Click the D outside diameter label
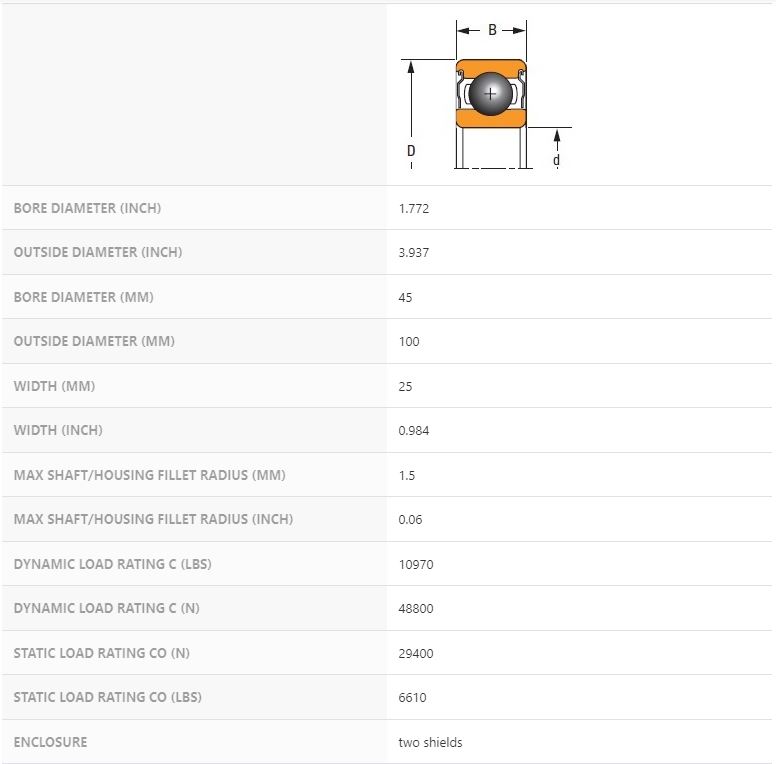 pyautogui.click(x=411, y=151)
